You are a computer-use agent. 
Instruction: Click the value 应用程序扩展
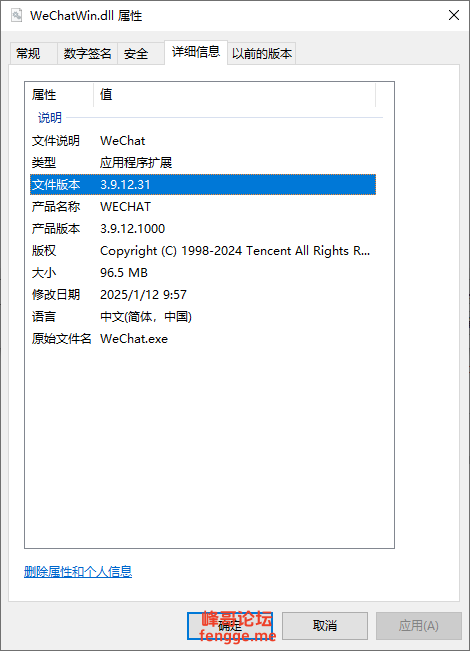(x=136, y=162)
